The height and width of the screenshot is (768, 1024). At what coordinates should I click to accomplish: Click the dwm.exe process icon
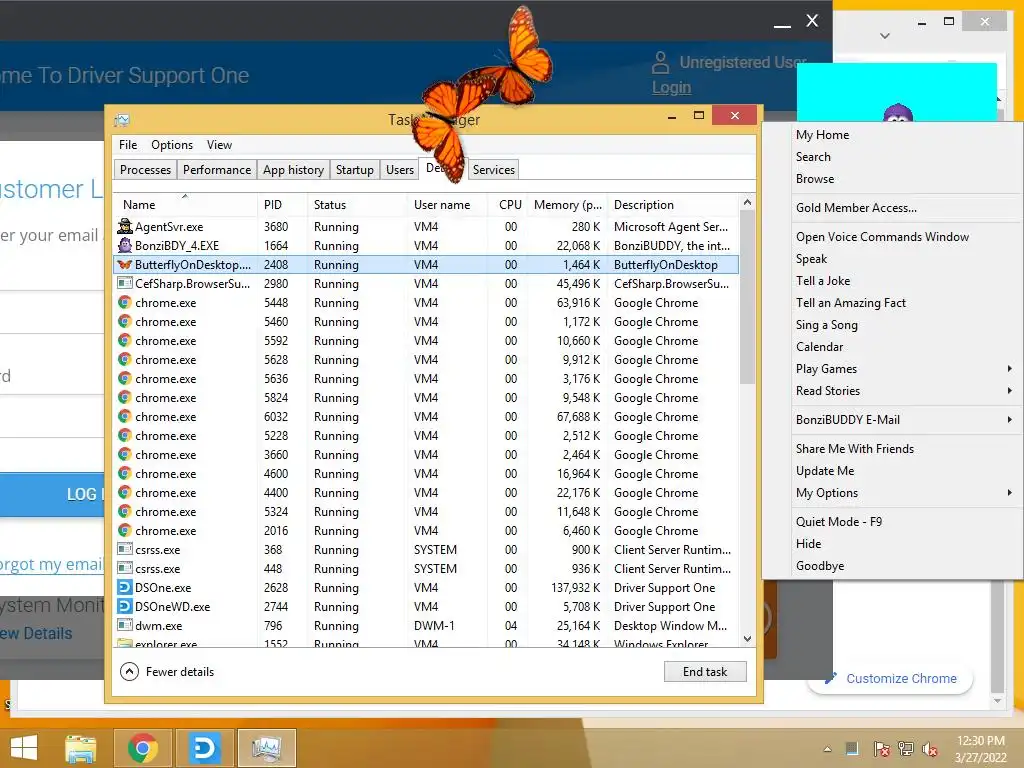pos(125,625)
